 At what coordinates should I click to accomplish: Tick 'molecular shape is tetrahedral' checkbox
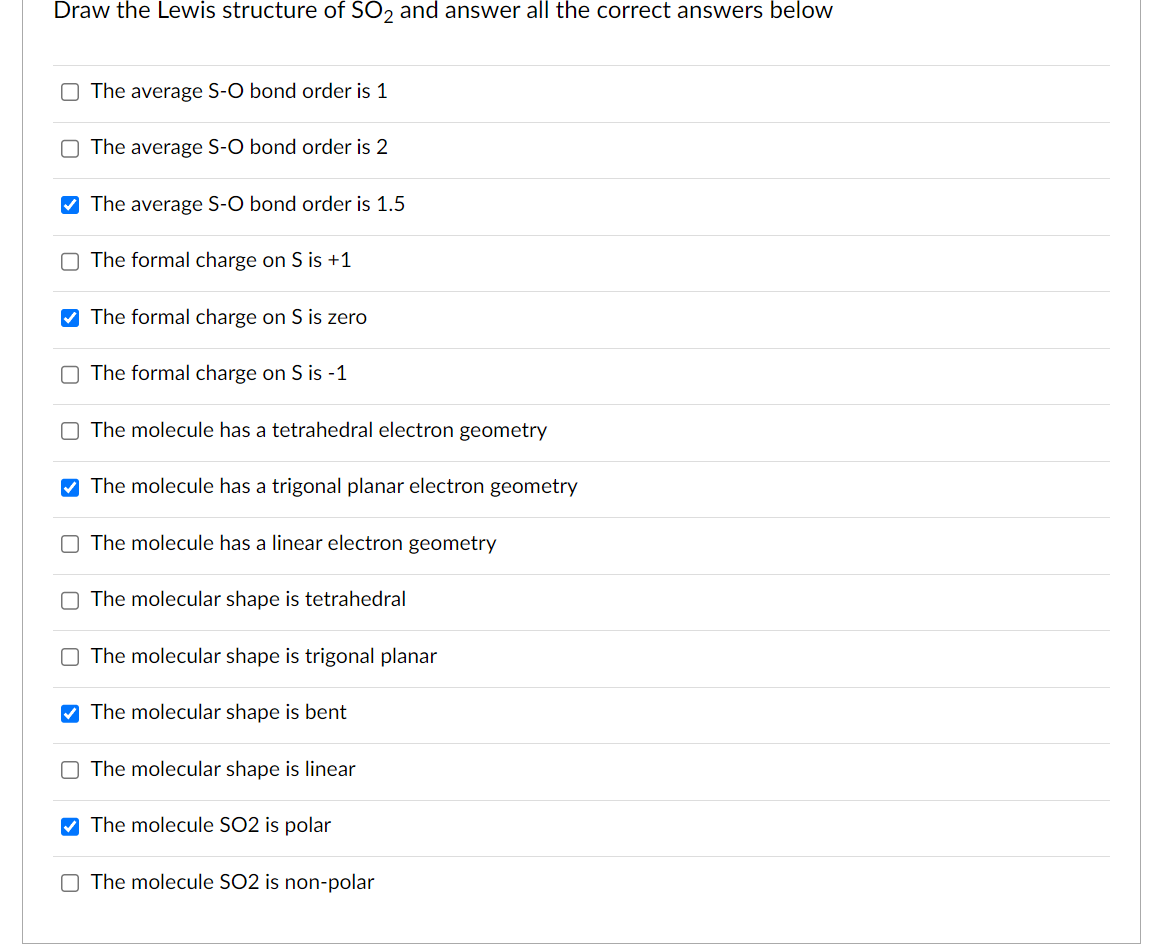point(70,600)
